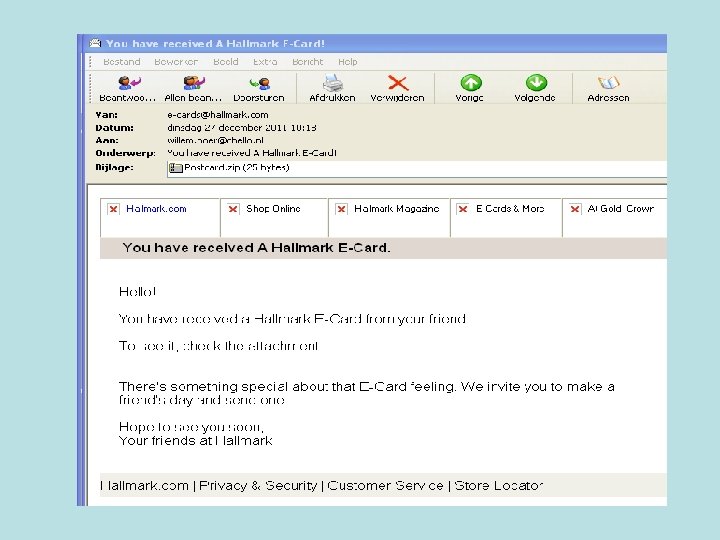Open the Bestand menu
The height and width of the screenshot is (540, 720).
point(122,62)
